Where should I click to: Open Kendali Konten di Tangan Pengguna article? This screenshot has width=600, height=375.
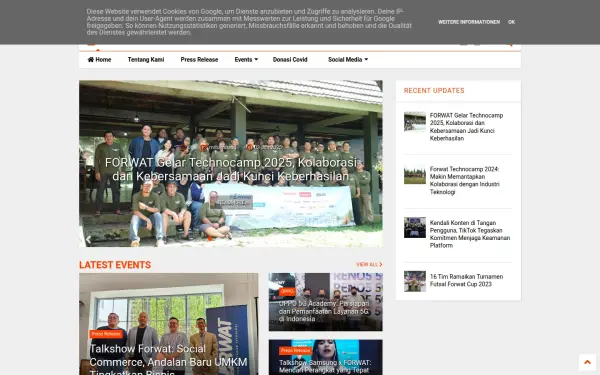(x=470, y=234)
